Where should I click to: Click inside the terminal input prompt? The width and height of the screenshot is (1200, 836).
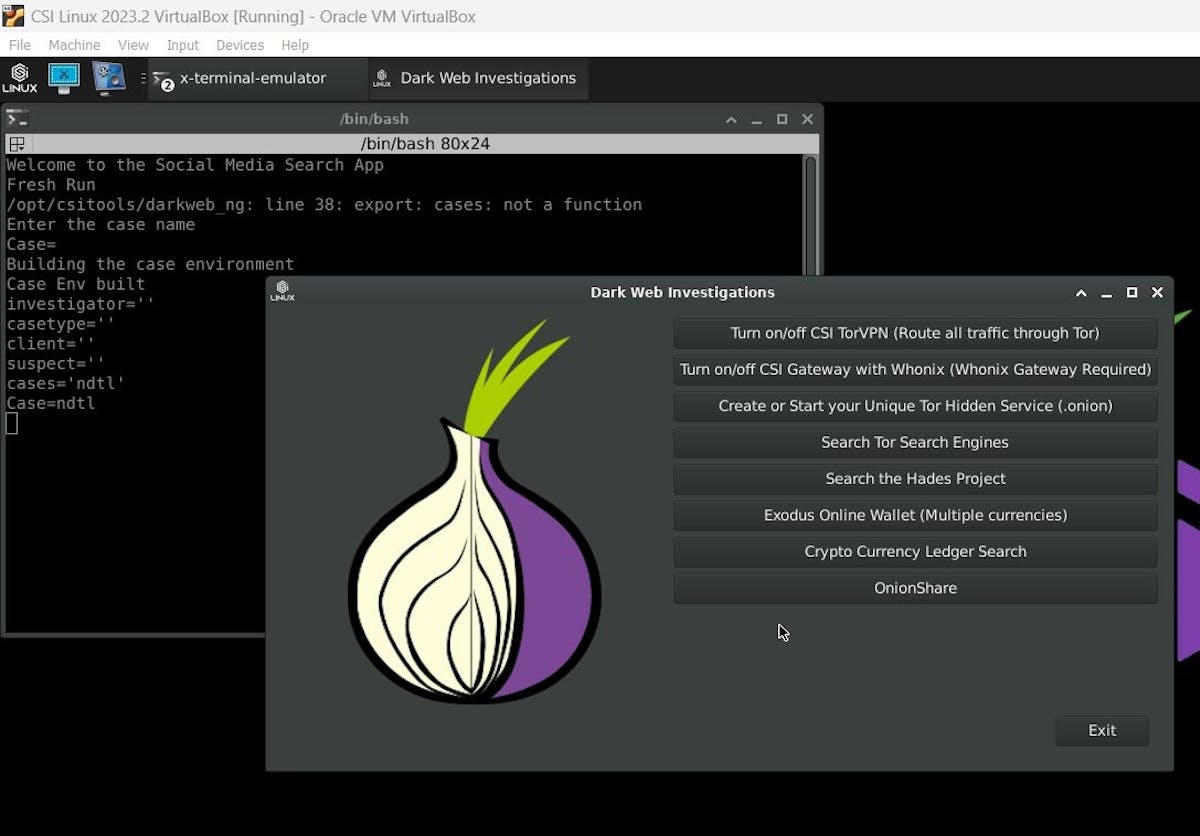(x=11, y=422)
